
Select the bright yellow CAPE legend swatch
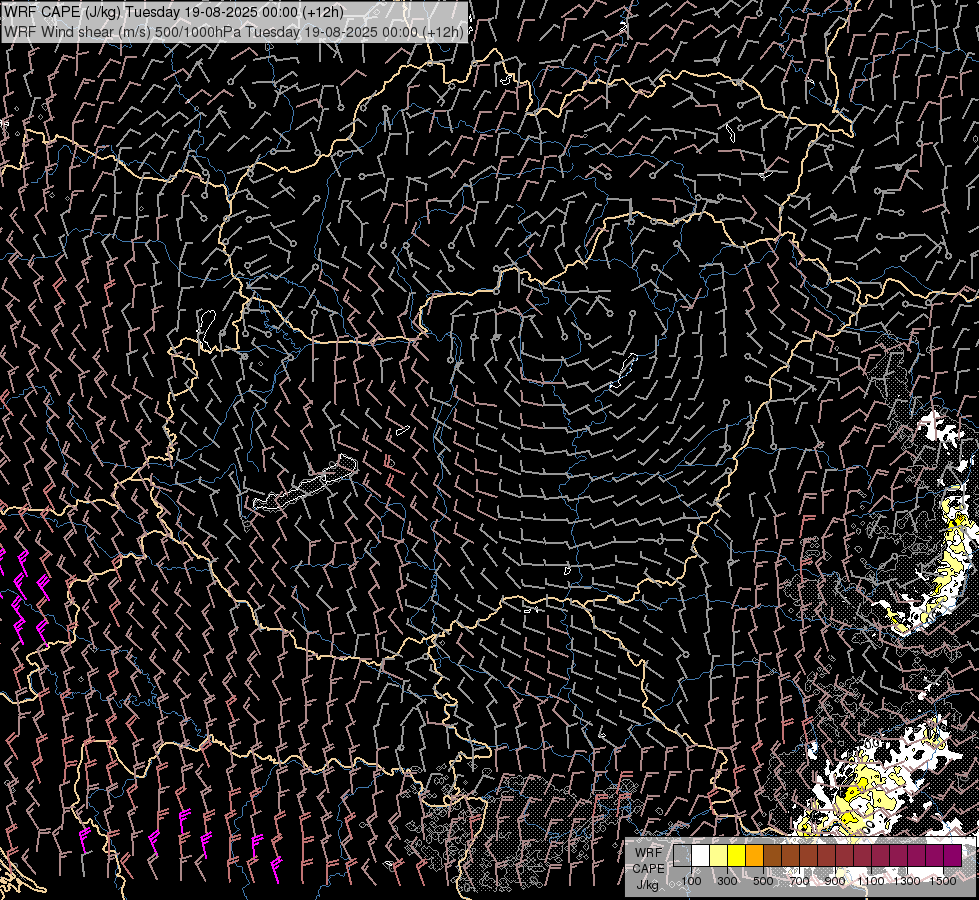pyautogui.click(x=737, y=855)
